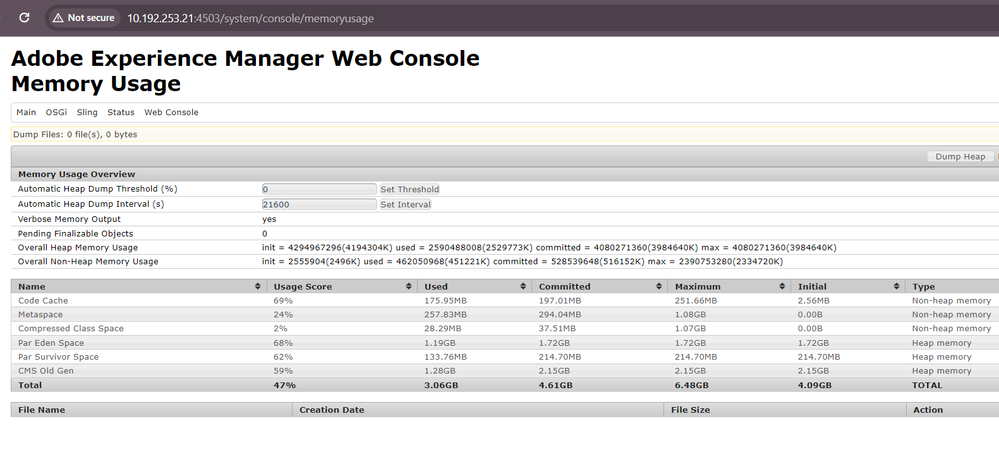Open the Main menu
Viewport: 999px width, 459px height.
[x=26, y=112]
